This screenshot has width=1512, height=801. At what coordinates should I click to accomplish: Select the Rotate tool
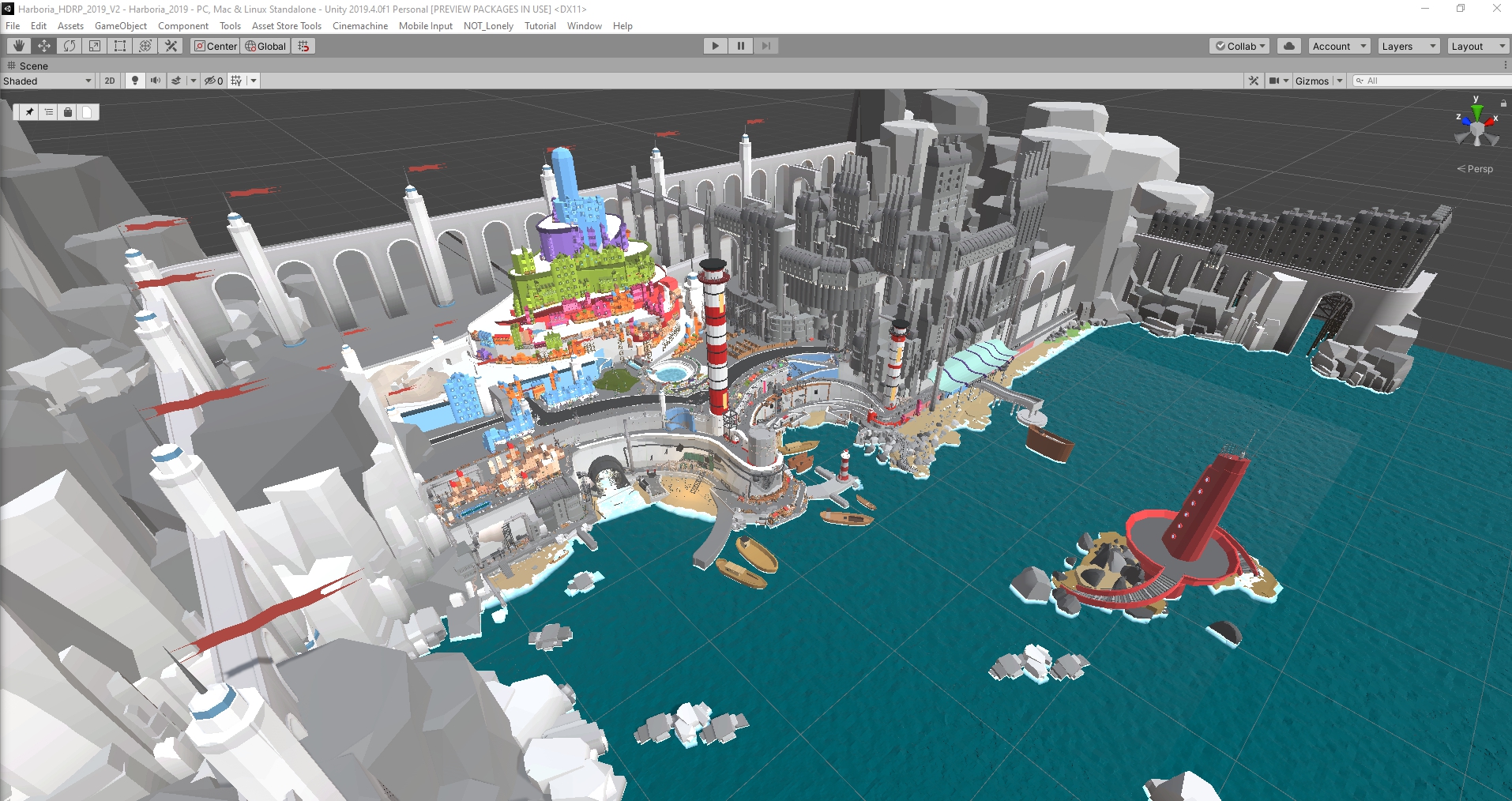click(68, 46)
